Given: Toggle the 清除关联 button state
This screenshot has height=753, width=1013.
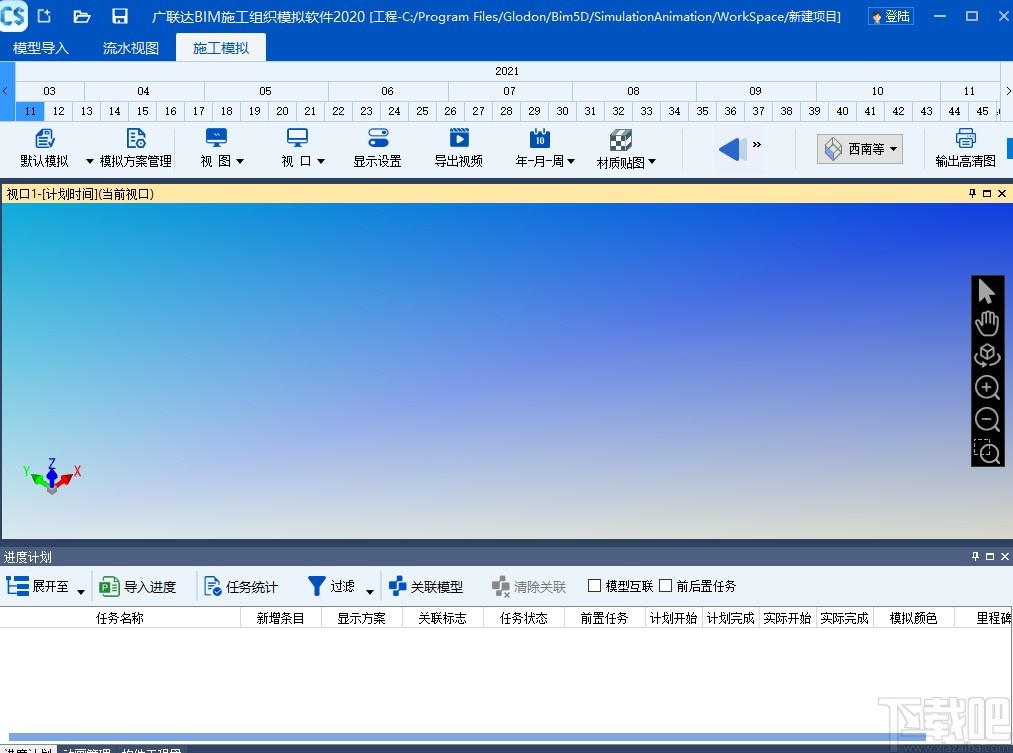Looking at the screenshot, I should point(528,585).
